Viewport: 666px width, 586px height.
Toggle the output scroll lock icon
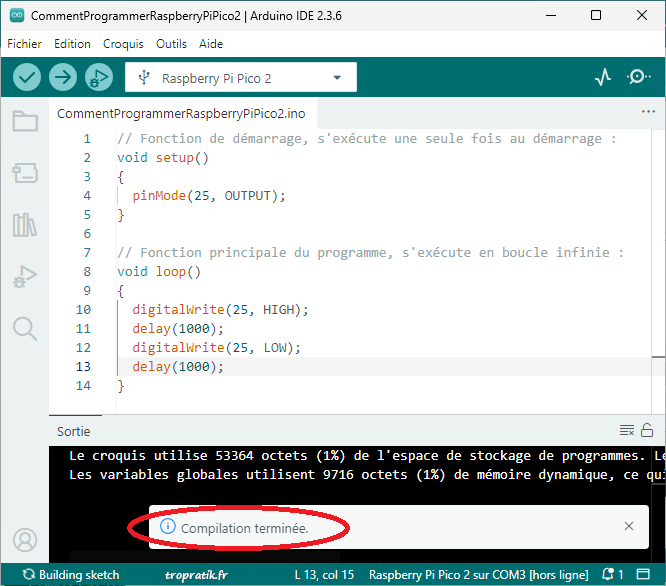pyautogui.click(x=647, y=430)
